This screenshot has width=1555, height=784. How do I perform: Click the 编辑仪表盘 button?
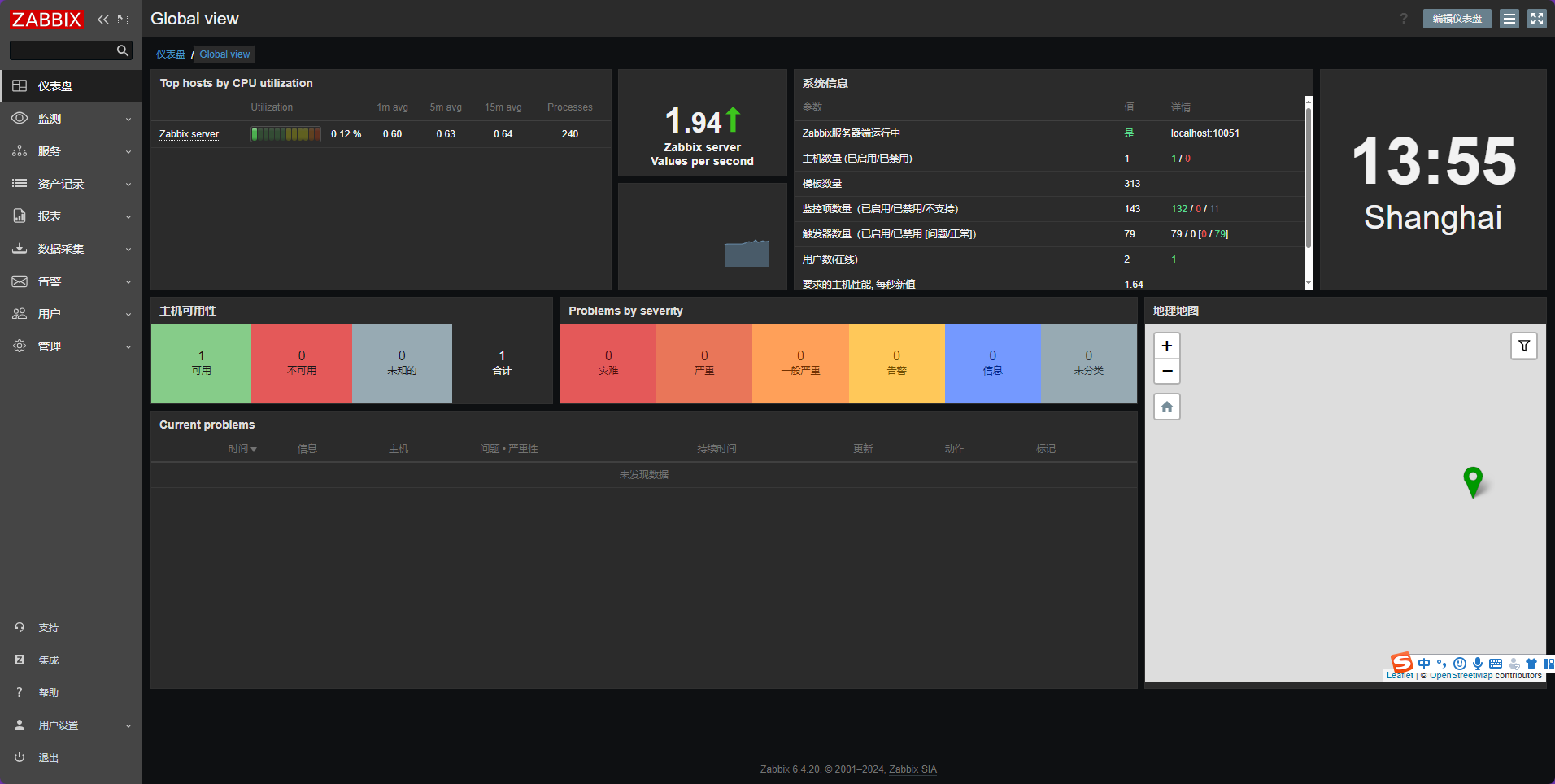point(1457,19)
